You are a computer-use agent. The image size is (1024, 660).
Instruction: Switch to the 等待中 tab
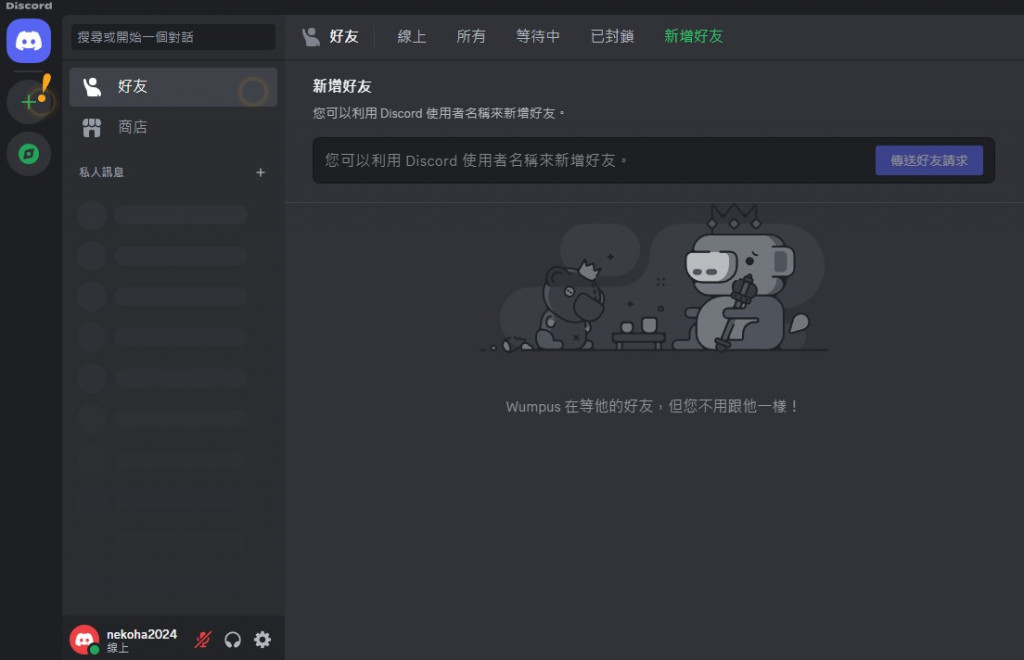coord(537,37)
